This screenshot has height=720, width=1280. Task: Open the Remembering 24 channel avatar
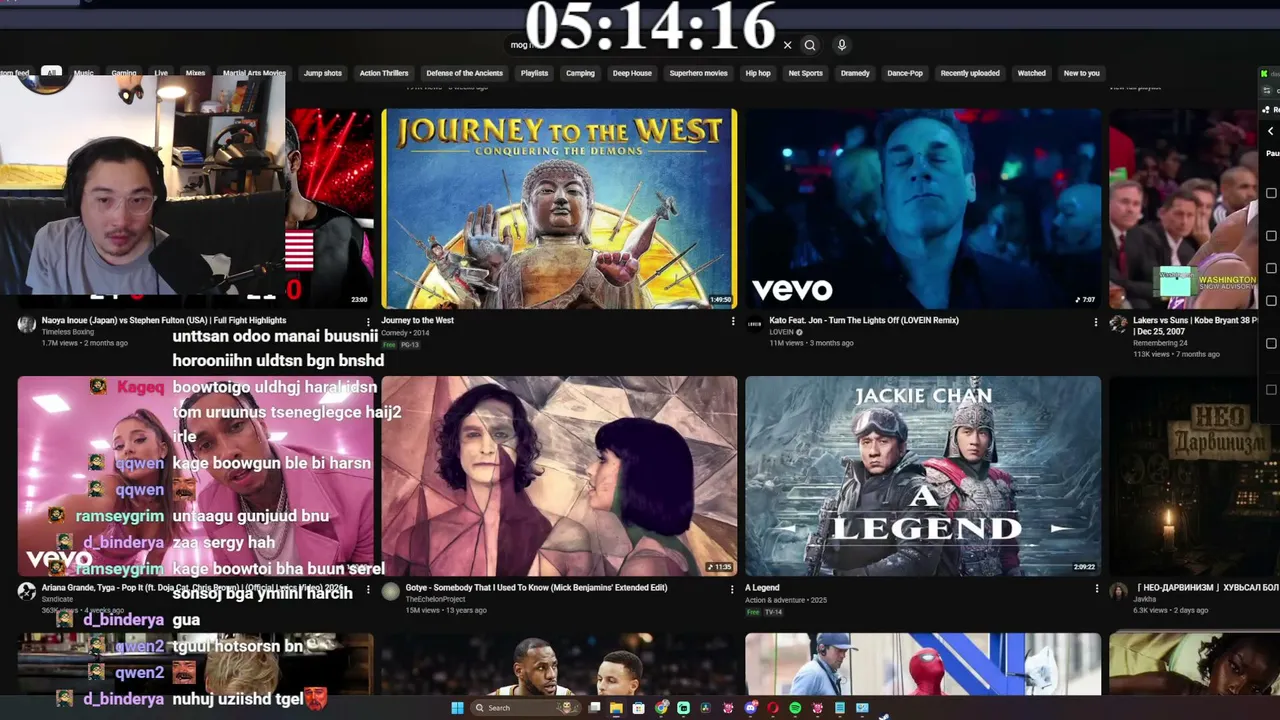click(1118, 324)
